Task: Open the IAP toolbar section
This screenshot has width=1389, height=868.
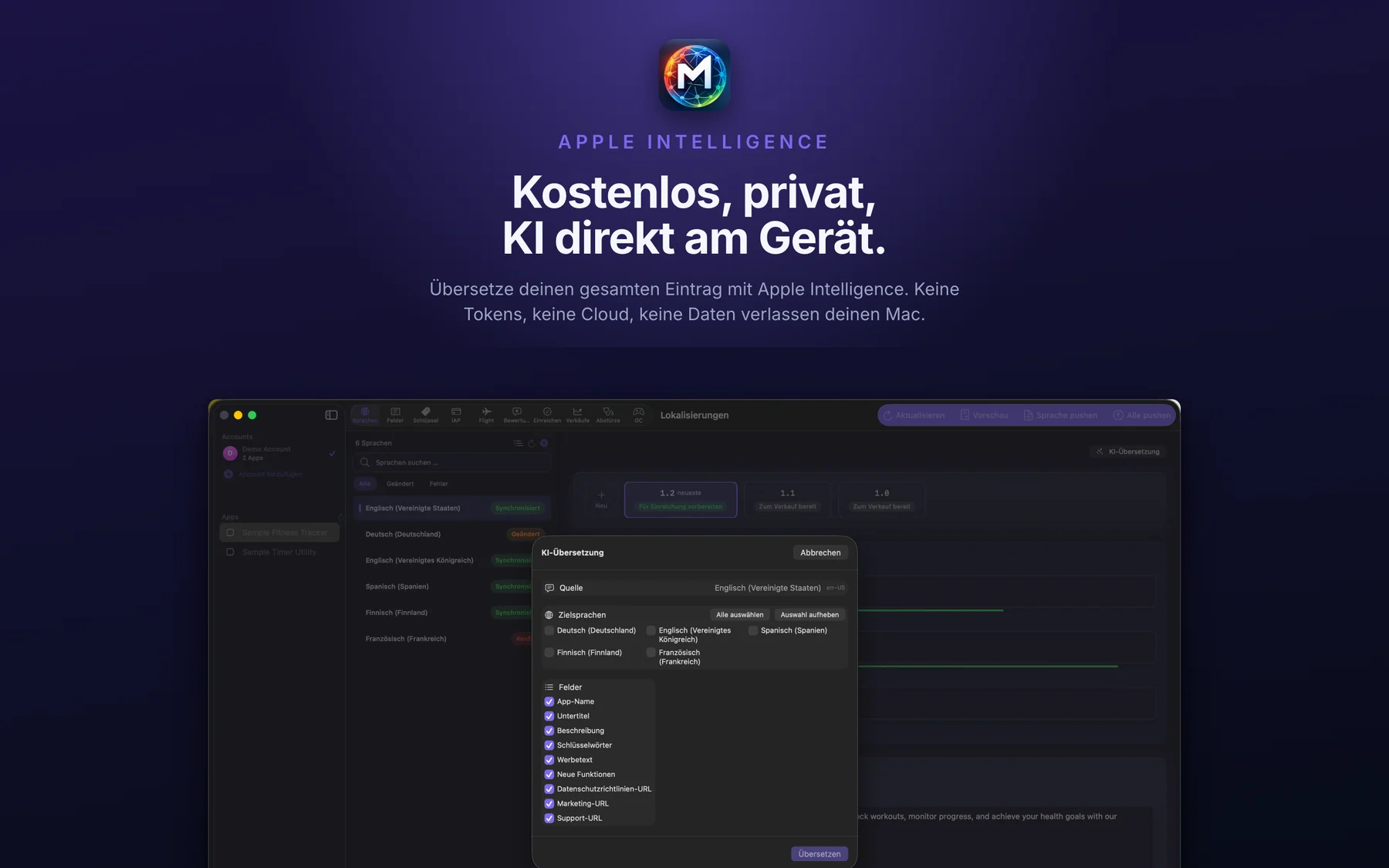Action: [x=456, y=415]
